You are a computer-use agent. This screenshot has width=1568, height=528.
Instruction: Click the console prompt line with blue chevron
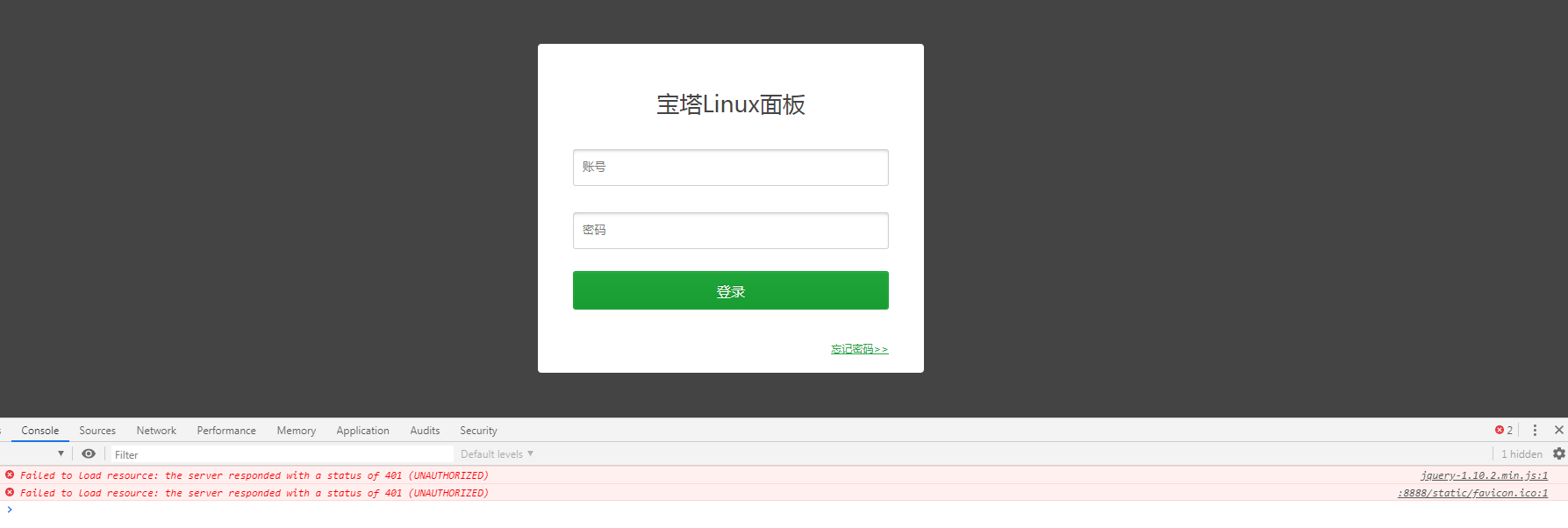pyautogui.click(x=784, y=510)
